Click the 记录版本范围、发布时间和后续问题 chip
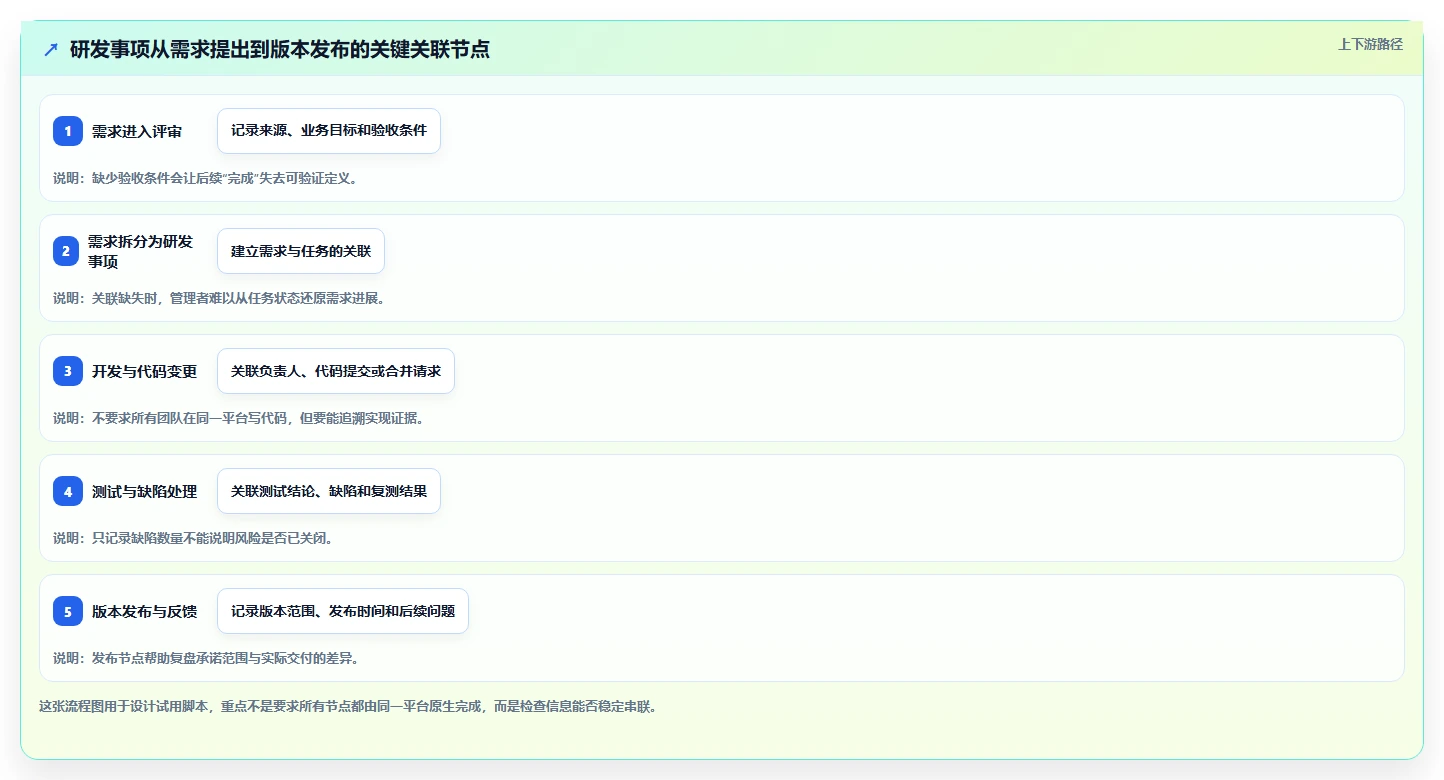The height and width of the screenshot is (780, 1444). coord(343,611)
